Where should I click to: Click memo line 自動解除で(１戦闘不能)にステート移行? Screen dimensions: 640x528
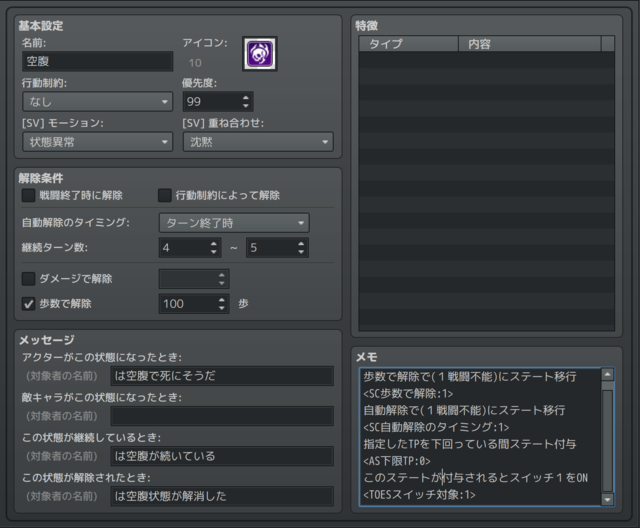point(464,410)
